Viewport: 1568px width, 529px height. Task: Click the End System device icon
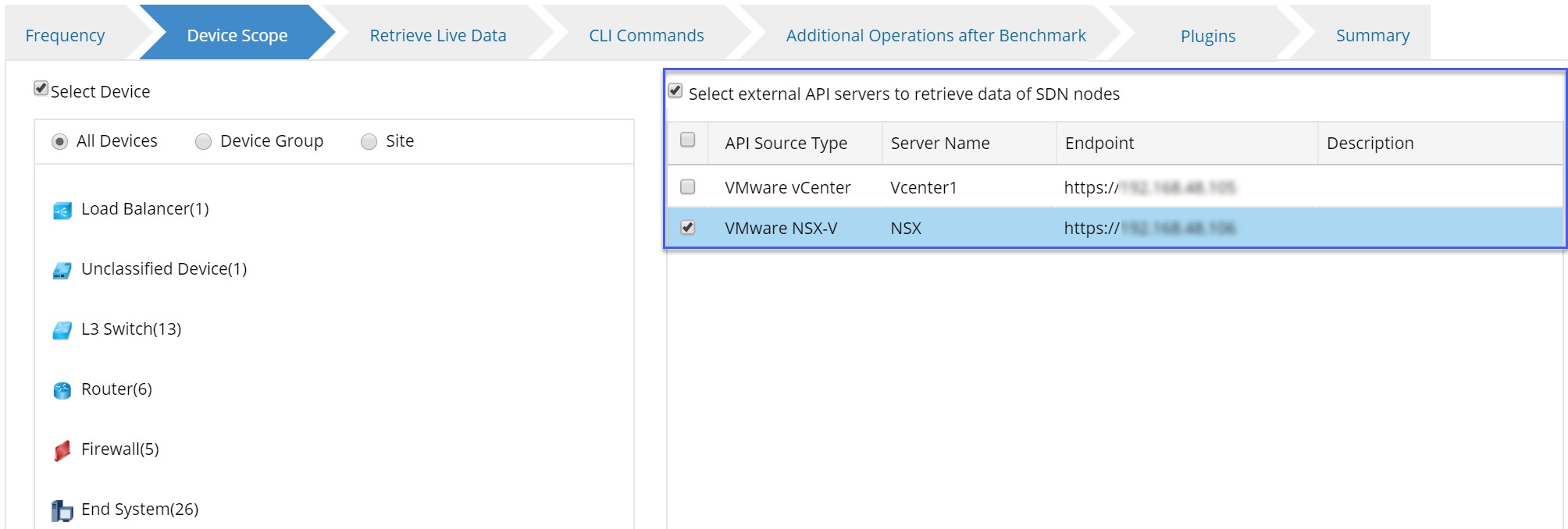point(62,510)
